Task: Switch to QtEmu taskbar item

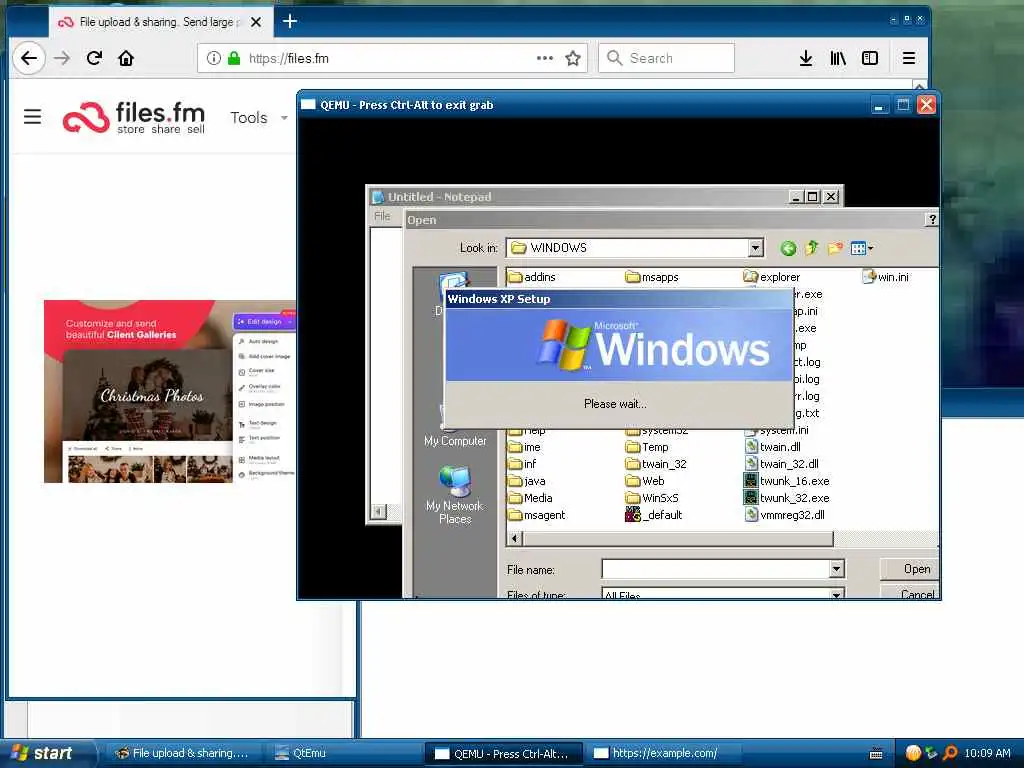Action: [x=342, y=753]
